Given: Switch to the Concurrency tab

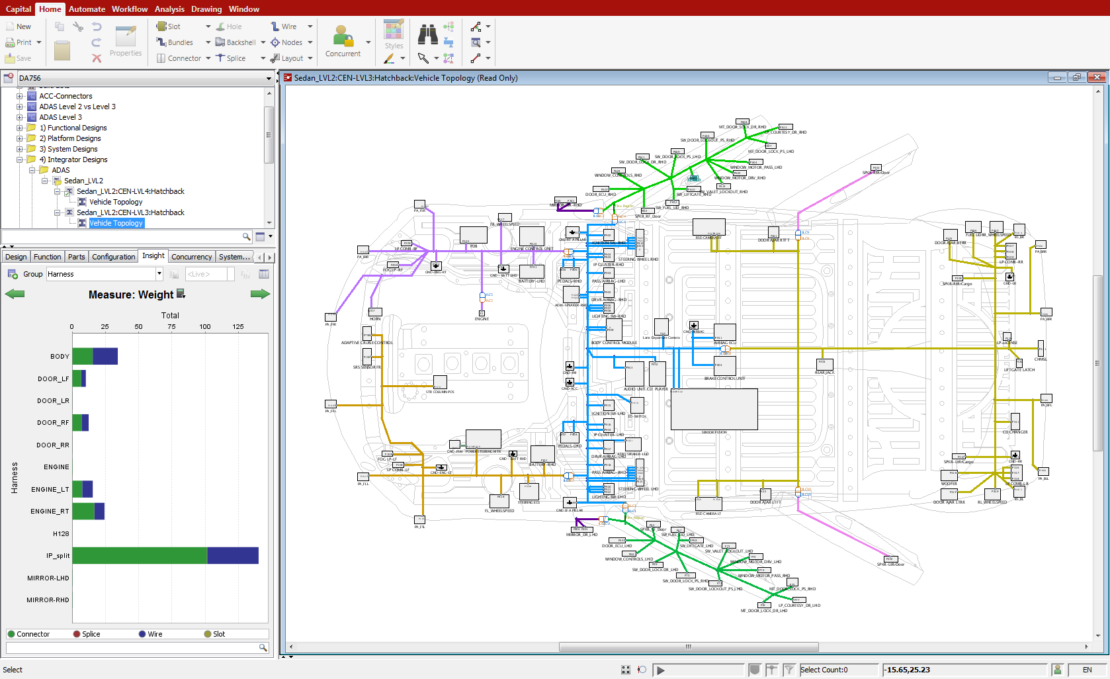Looking at the screenshot, I should [191, 256].
